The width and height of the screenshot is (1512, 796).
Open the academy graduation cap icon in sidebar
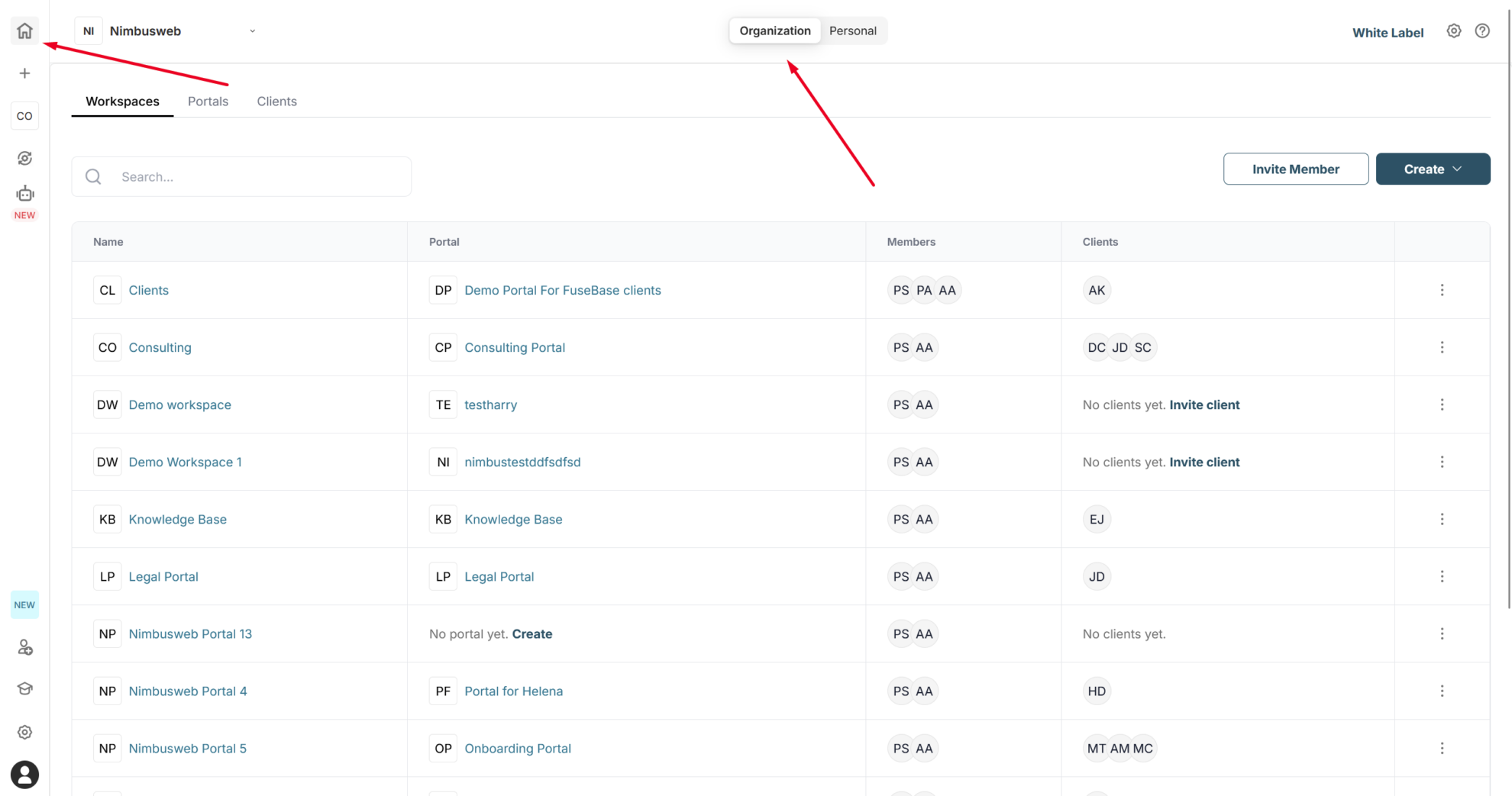coord(24,688)
